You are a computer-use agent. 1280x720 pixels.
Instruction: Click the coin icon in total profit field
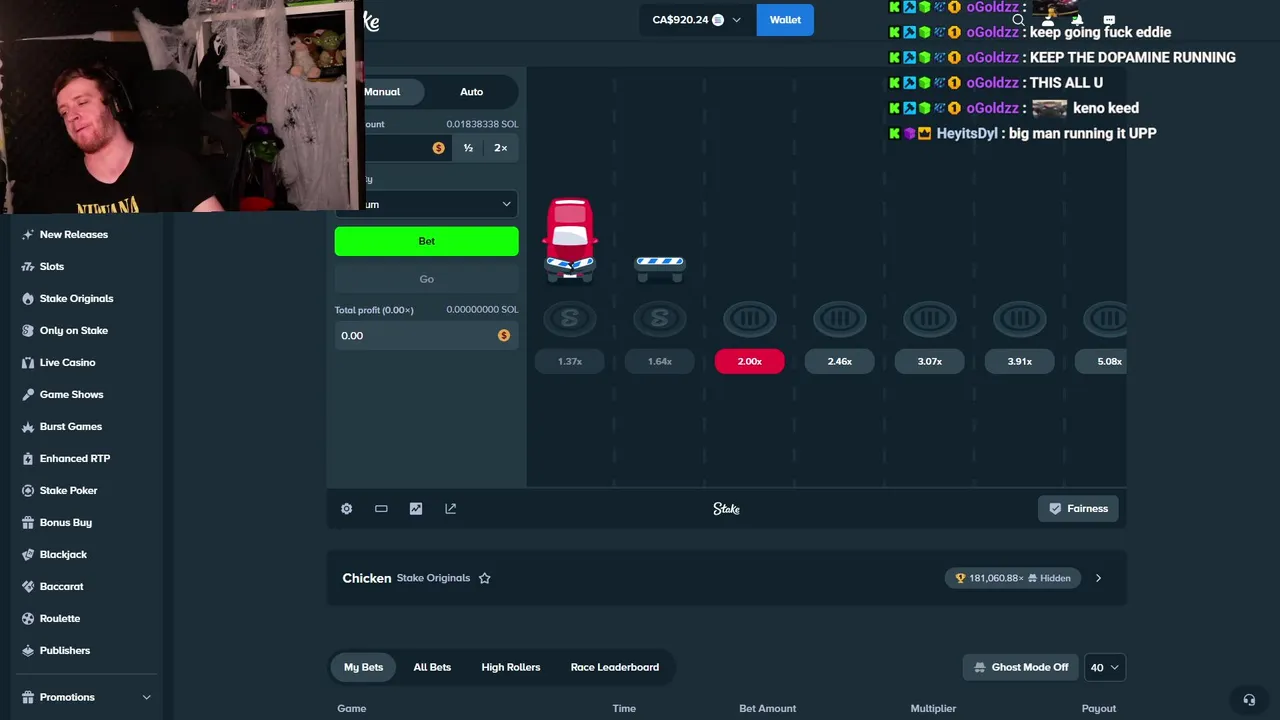503,335
